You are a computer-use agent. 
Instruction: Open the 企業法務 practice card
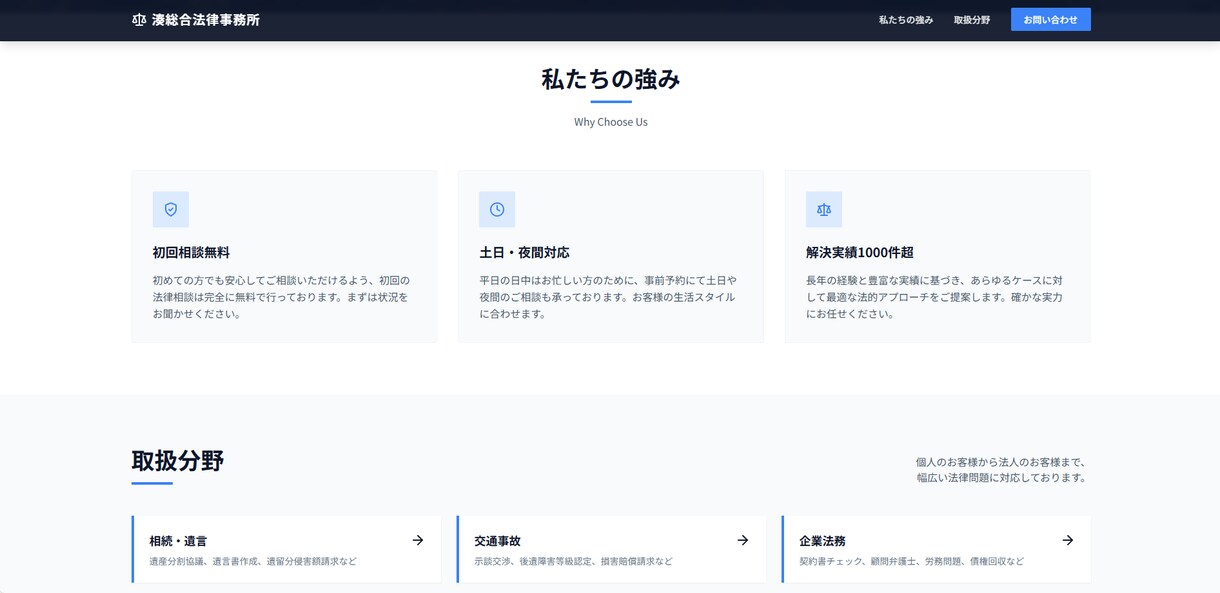click(x=936, y=549)
